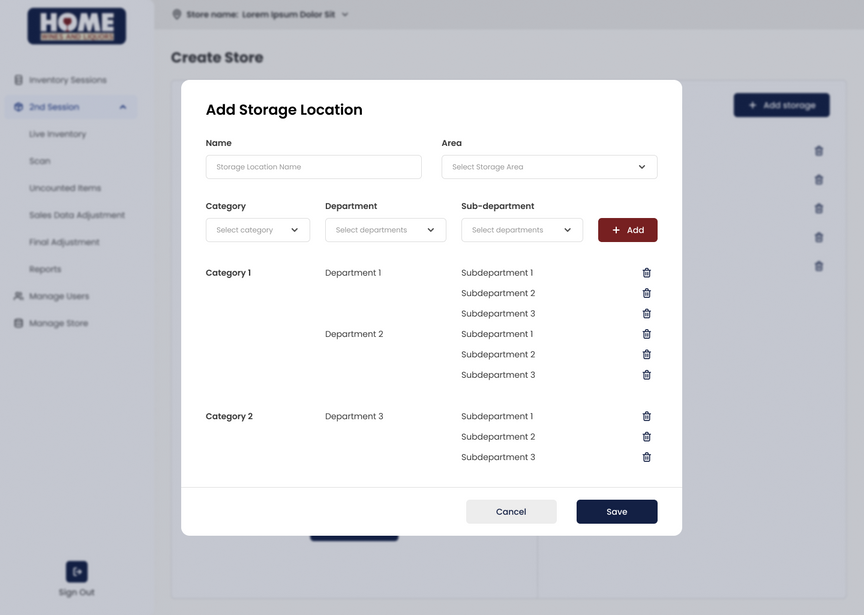This screenshot has width=864, height=615.
Task: Open the Select category dropdown
Action: pyautogui.click(x=257, y=230)
